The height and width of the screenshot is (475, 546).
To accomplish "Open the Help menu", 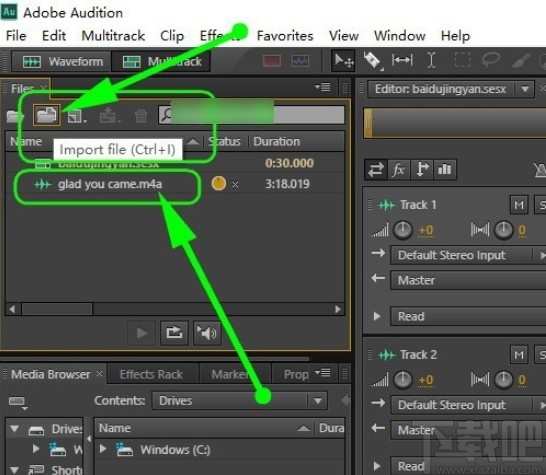I will click(455, 36).
